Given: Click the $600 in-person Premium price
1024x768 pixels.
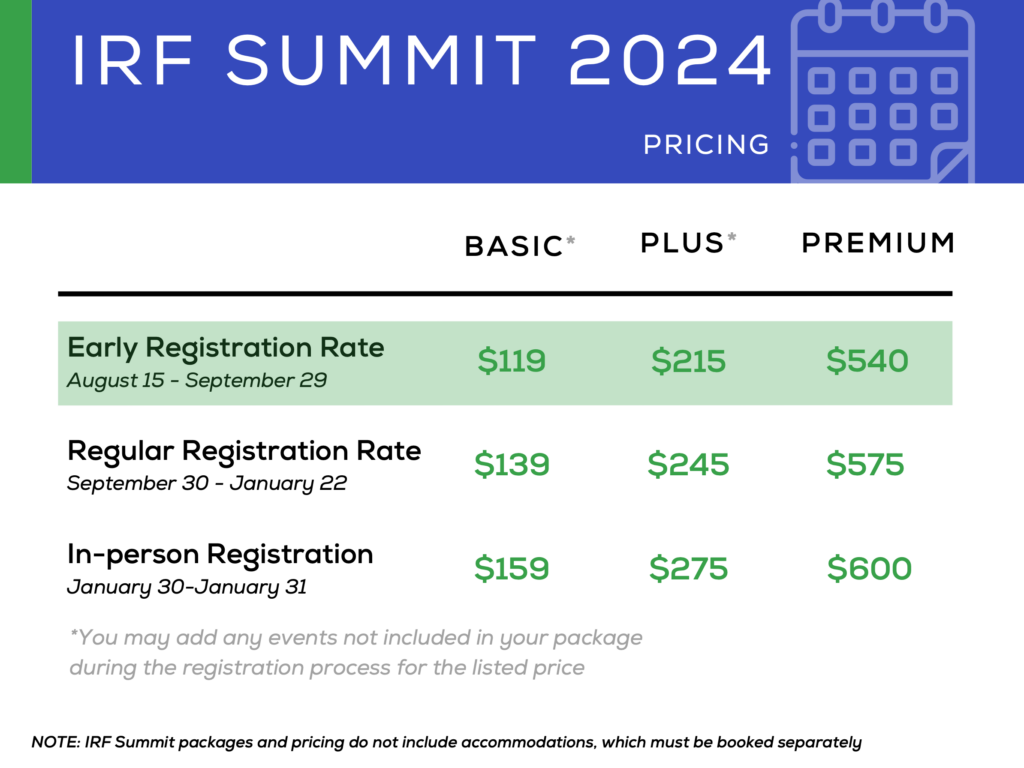Looking at the screenshot, I should click(869, 568).
